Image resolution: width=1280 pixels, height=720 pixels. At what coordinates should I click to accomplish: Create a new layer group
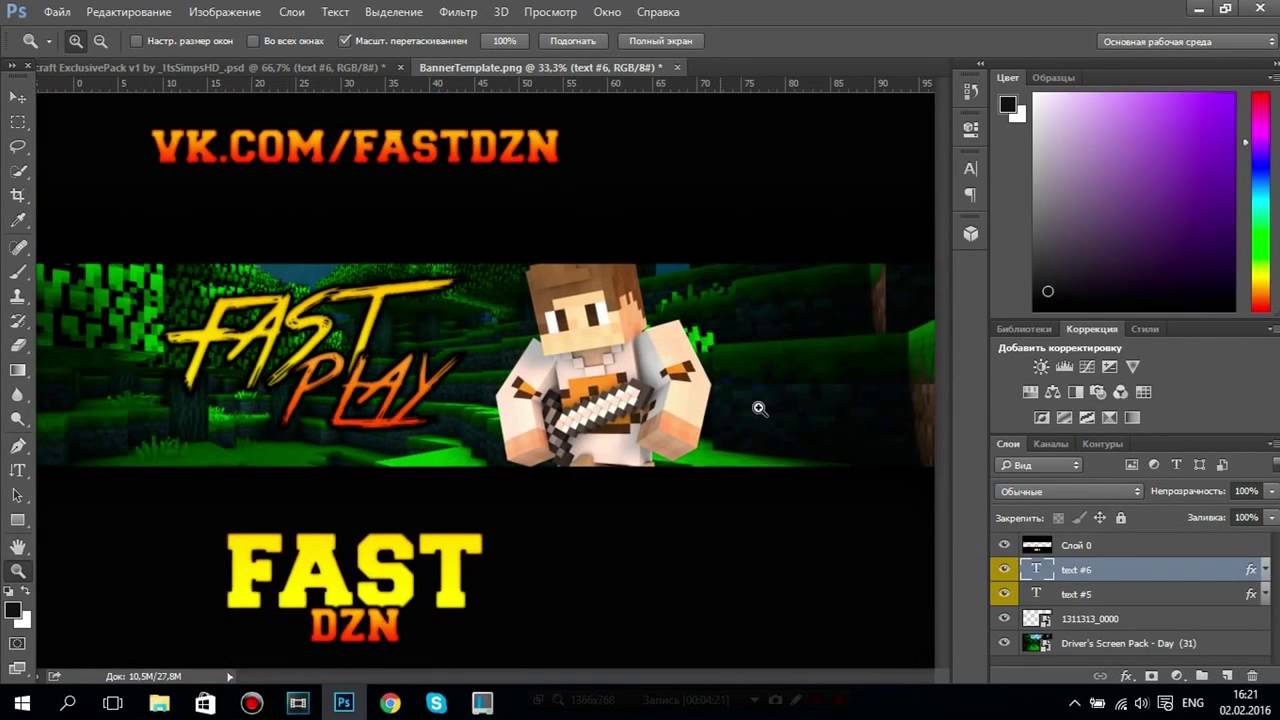coord(1202,676)
